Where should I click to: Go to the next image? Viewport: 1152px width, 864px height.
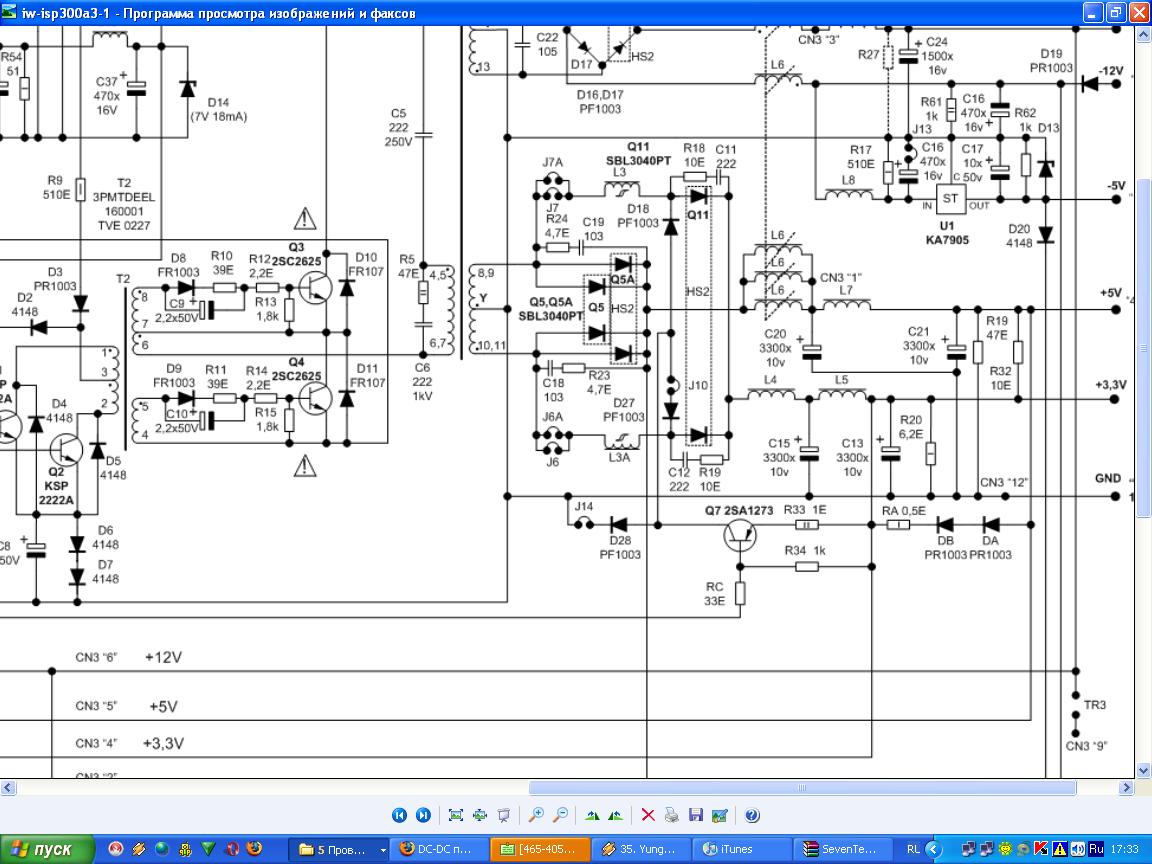click(x=423, y=815)
